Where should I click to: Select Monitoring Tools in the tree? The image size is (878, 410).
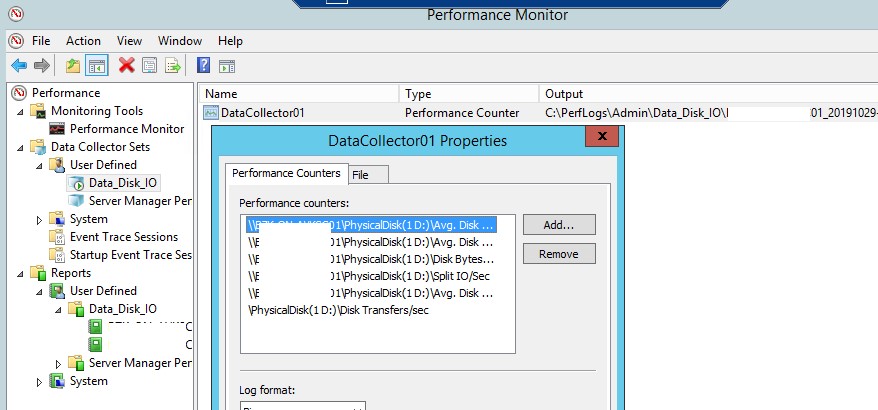tap(96, 111)
